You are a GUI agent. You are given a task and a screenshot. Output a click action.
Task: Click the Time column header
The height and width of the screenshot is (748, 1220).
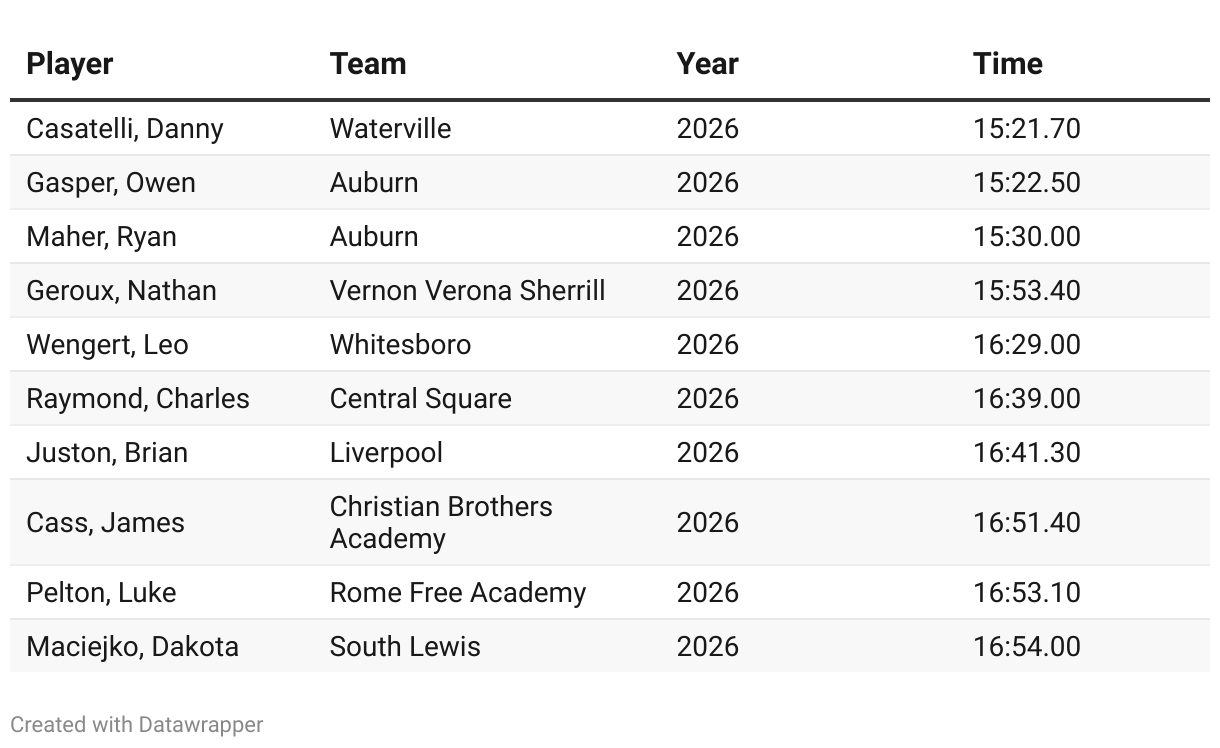(x=1008, y=64)
